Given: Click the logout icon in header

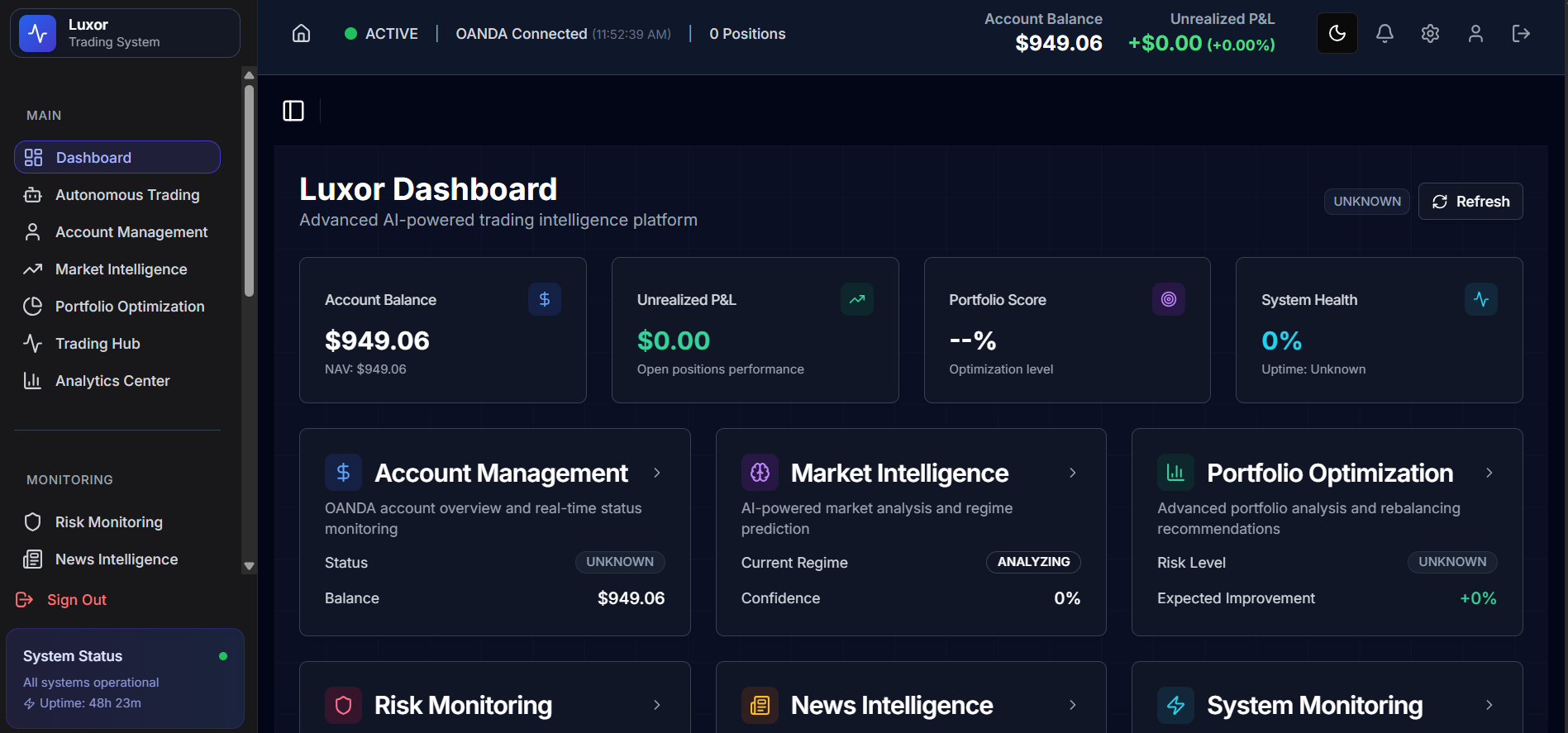Looking at the screenshot, I should 1521,33.
